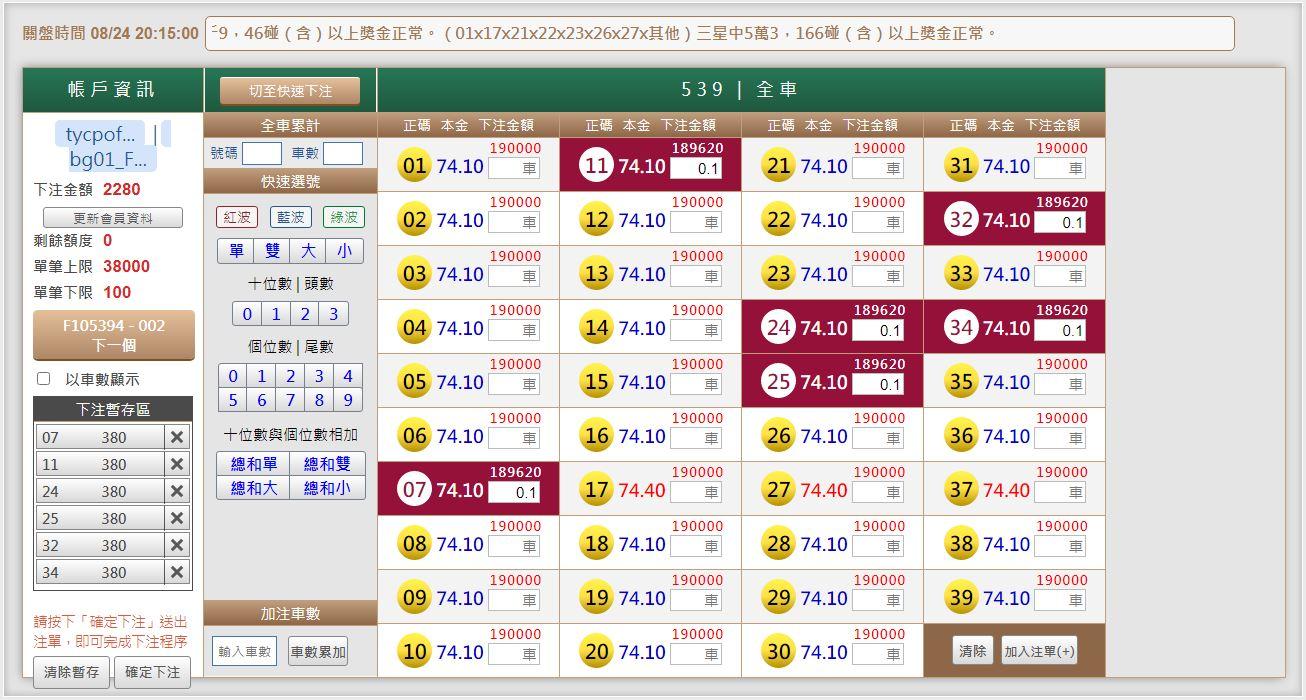Select yellow ball number 30
The height and width of the screenshot is (700, 1306).
pos(778,652)
